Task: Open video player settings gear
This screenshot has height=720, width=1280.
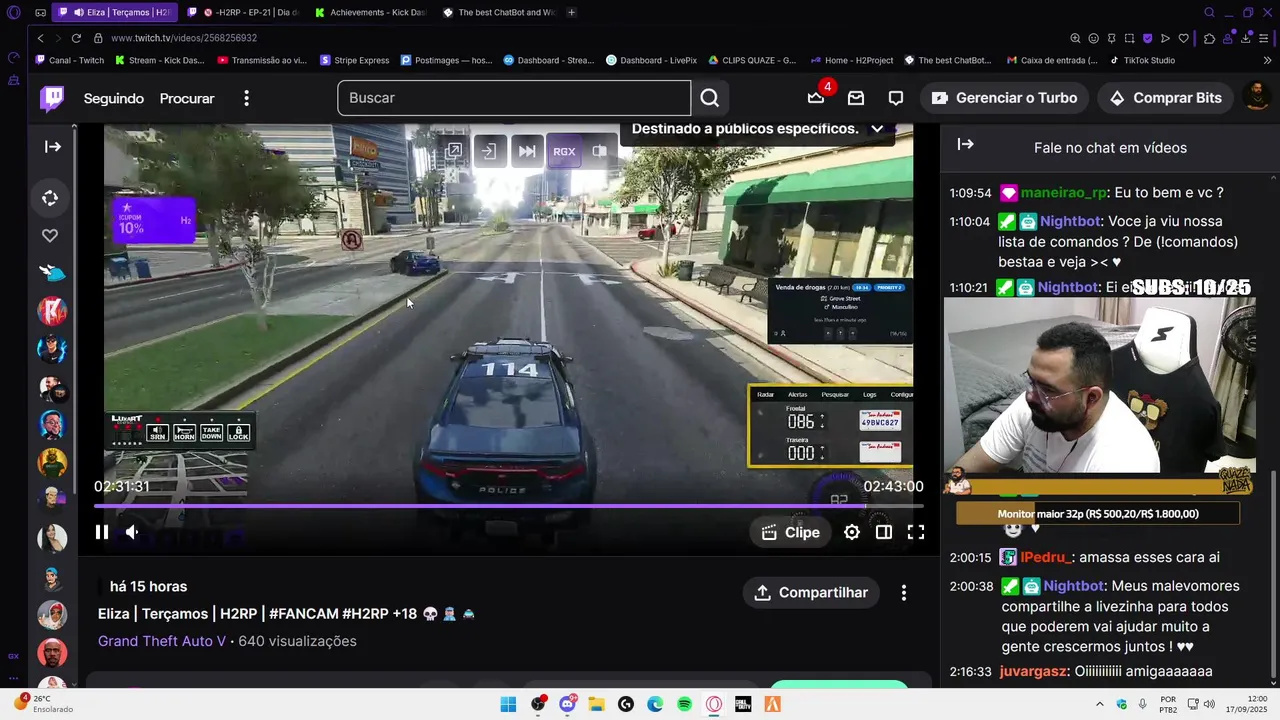Action: 852,532
